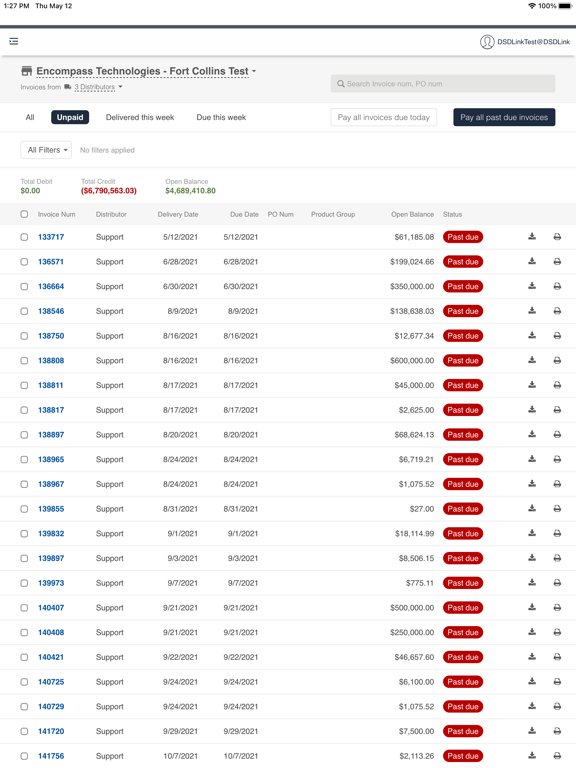This screenshot has width=576, height=768.
Task: Expand the All Filters dropdown
Action: (46, 150)
